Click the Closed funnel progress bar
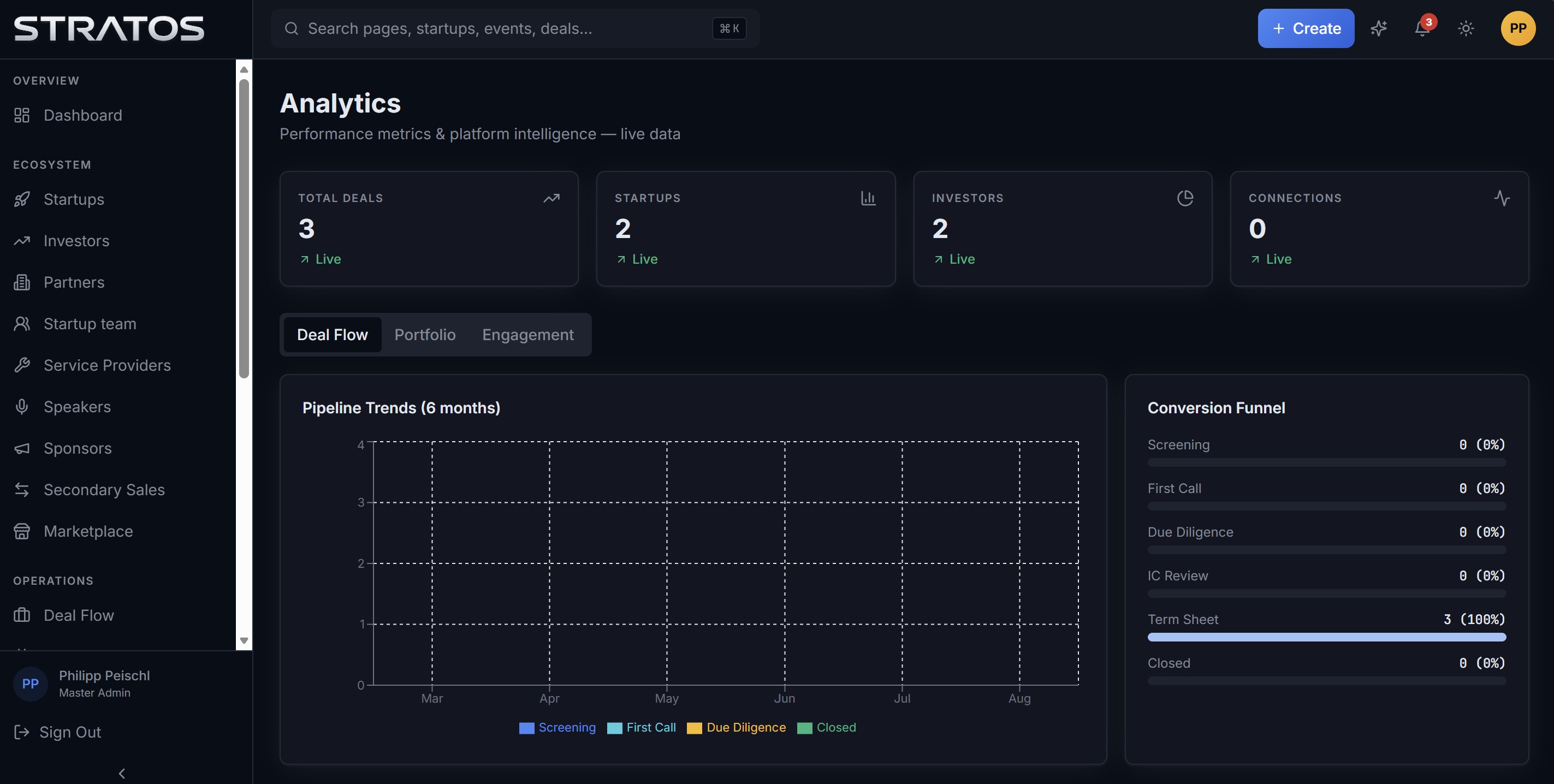 1326,681
